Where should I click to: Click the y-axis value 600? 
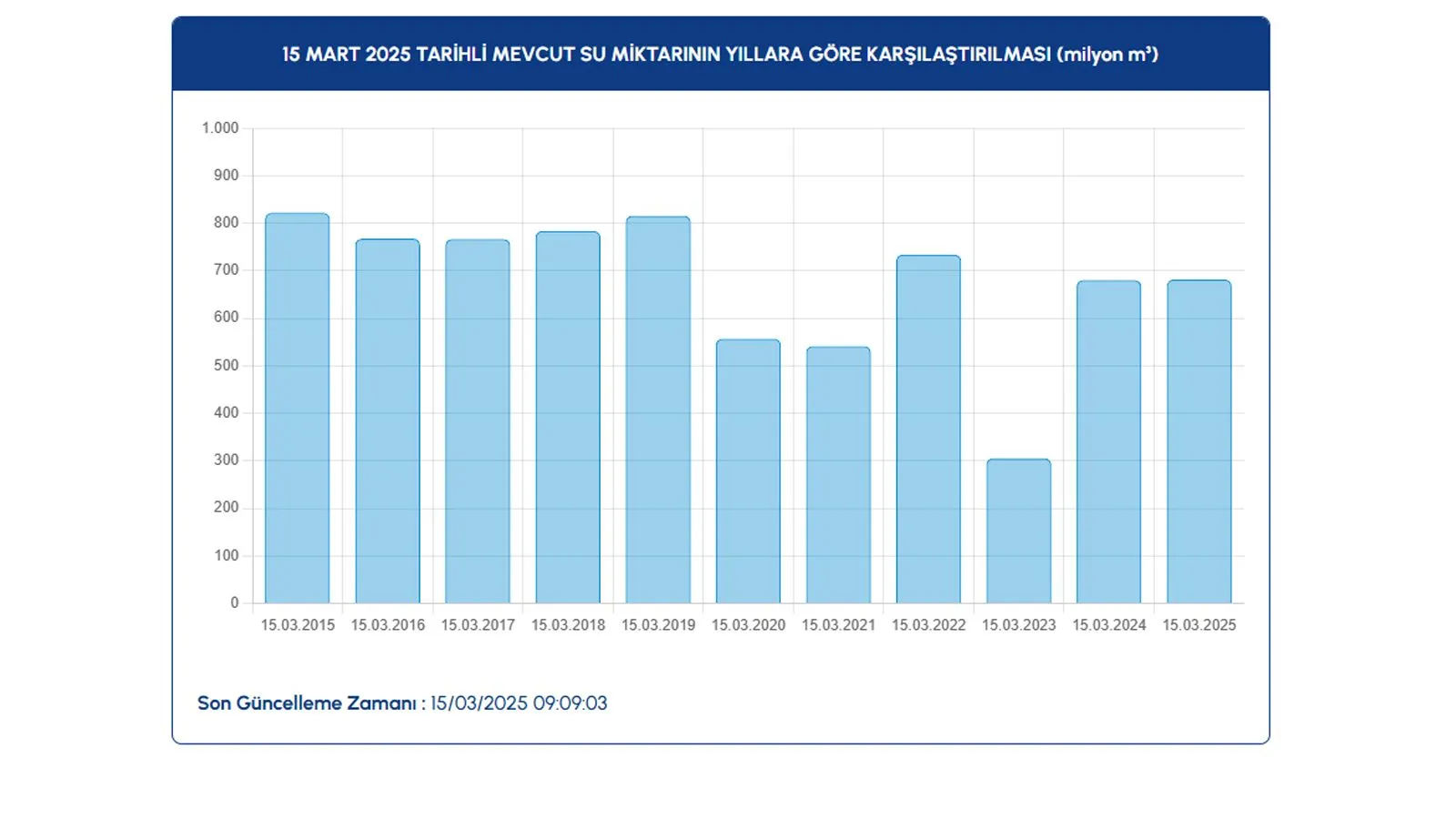pos(227,318)
